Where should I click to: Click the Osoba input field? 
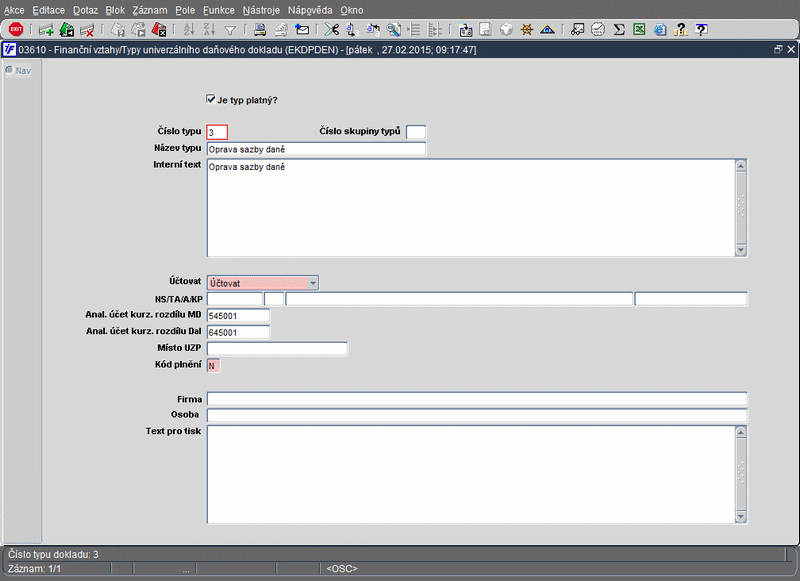tap(477, 415)
